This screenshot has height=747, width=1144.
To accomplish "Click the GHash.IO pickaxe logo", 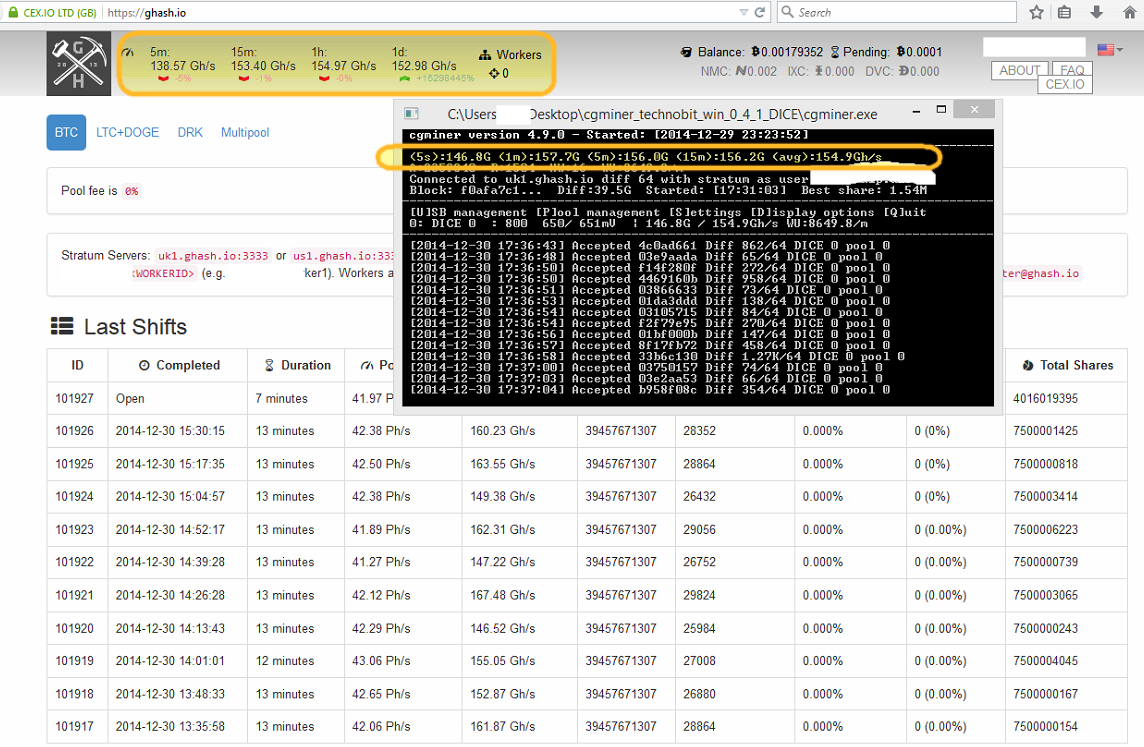I will [x=78, y=64].
